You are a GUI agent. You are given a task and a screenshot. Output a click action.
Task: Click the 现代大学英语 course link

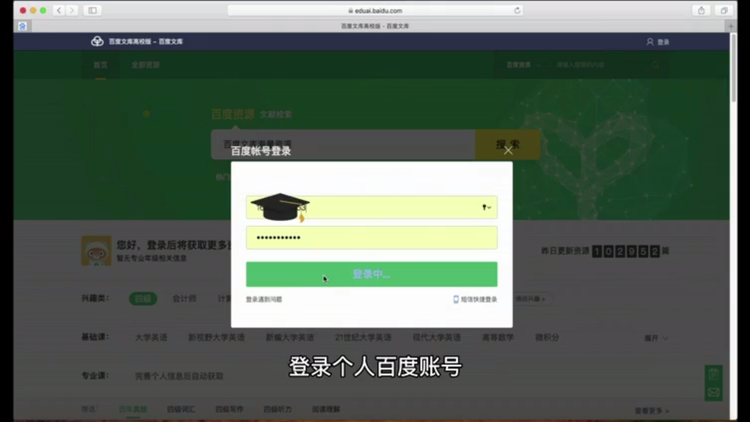(437, 337)
